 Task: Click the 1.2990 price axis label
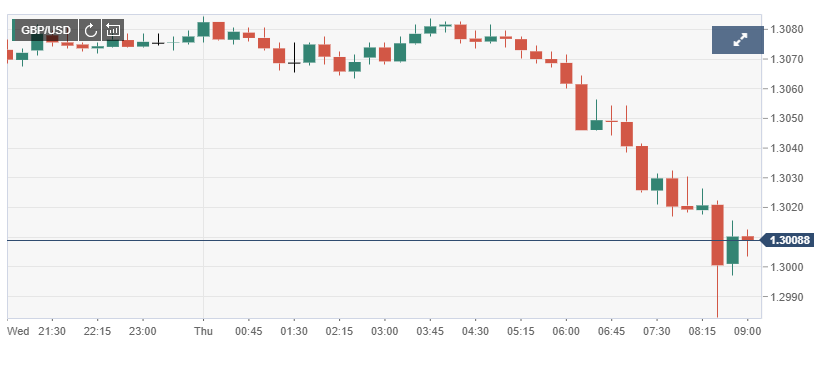[x=785, y=297]
